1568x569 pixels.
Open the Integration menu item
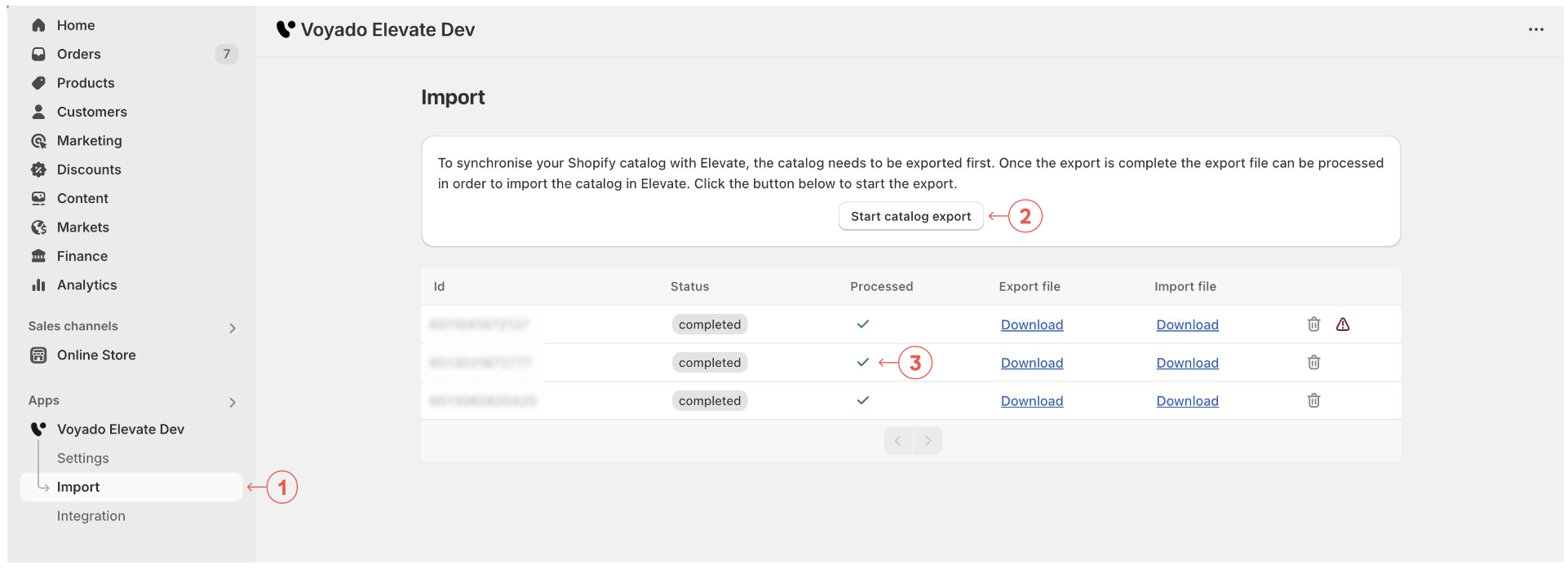coord(91,516)
